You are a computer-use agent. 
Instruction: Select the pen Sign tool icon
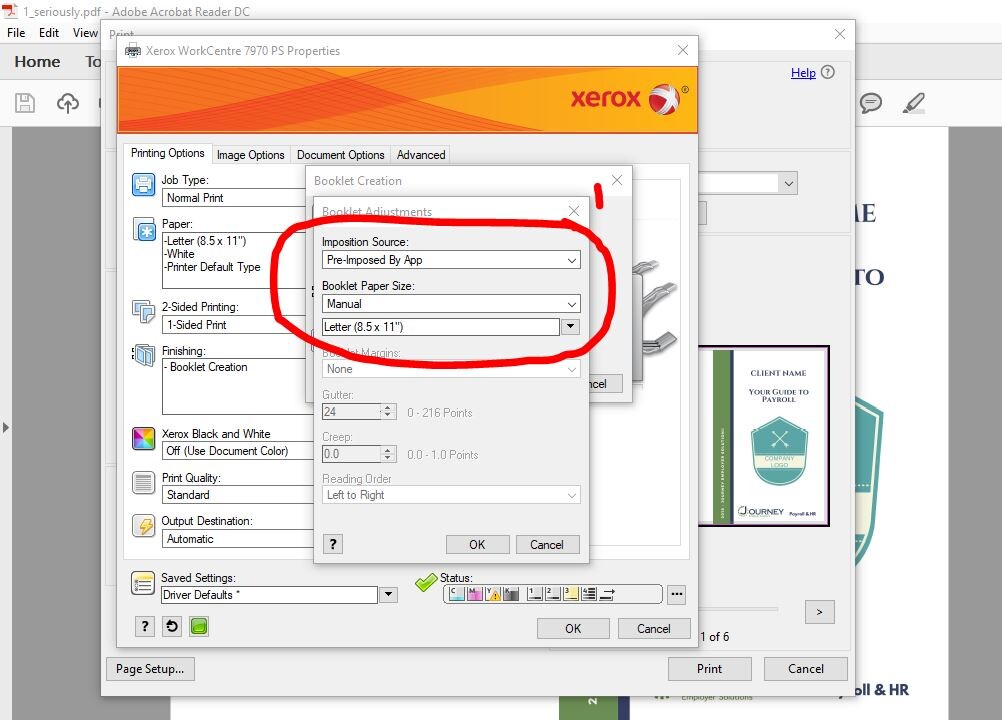pos(914,103)
